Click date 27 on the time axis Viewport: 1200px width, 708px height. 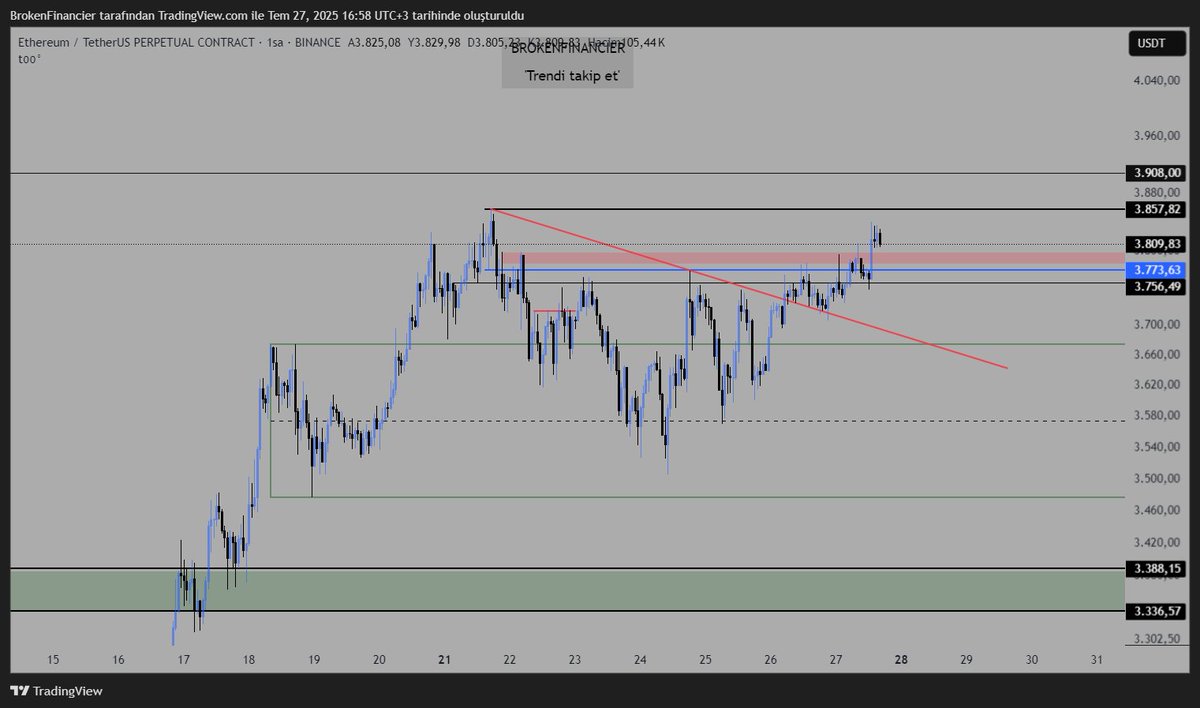click(x=836, y=660)
